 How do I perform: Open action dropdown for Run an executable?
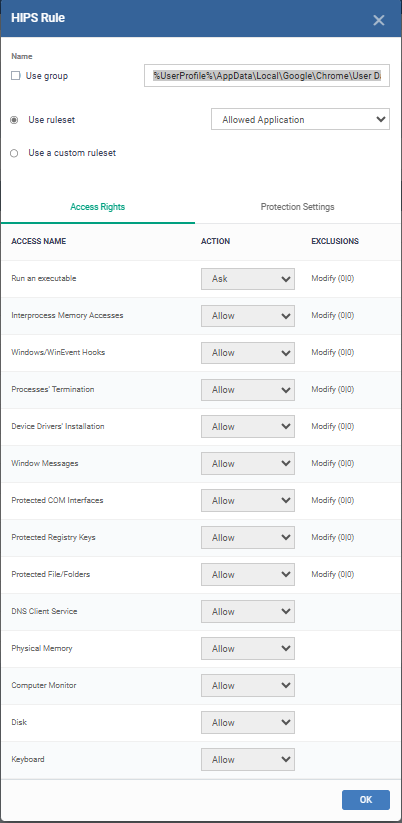pos(248,279)
